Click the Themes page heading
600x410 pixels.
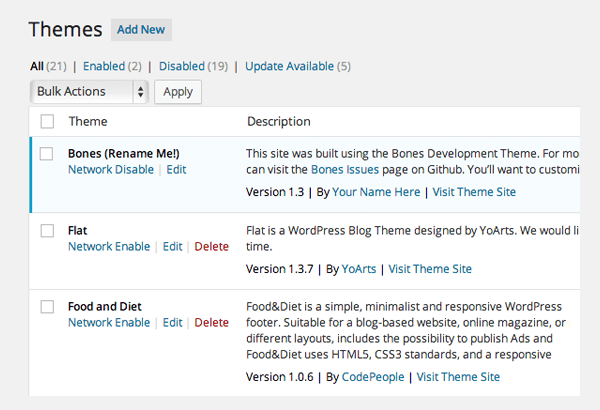[x=65, y=29]
